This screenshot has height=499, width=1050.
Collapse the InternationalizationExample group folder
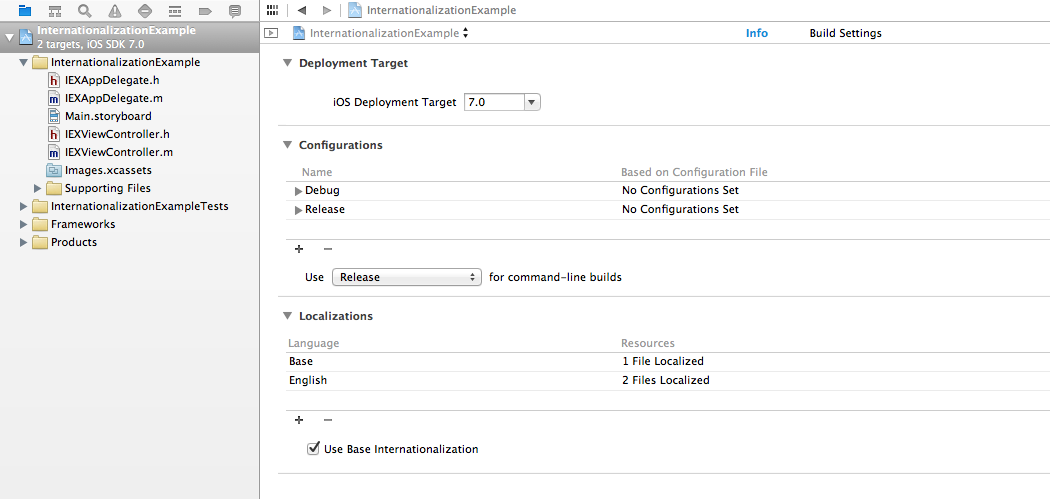[24, 62]
